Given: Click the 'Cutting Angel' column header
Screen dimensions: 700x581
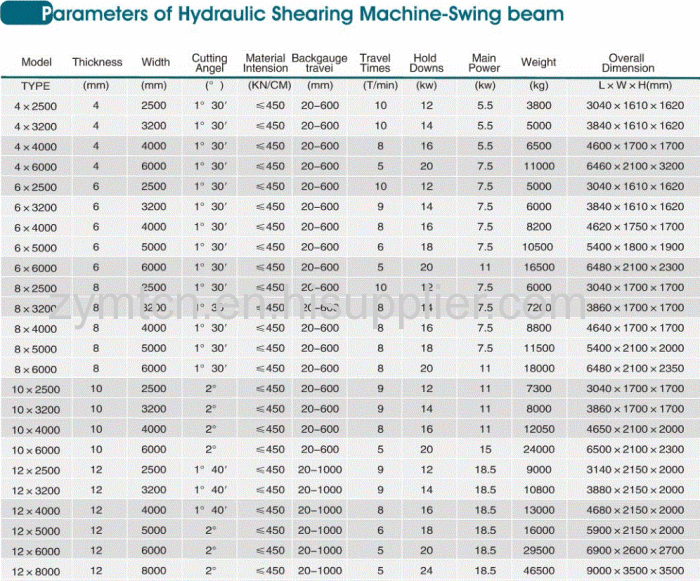Looking at the screenshot, I should click(209, 63).
